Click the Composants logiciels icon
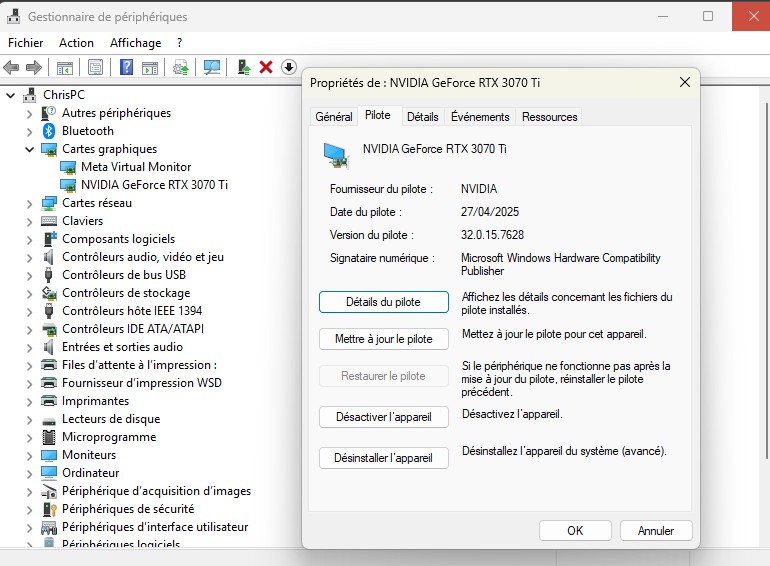The image size is (770, 566). coord(49,239)
